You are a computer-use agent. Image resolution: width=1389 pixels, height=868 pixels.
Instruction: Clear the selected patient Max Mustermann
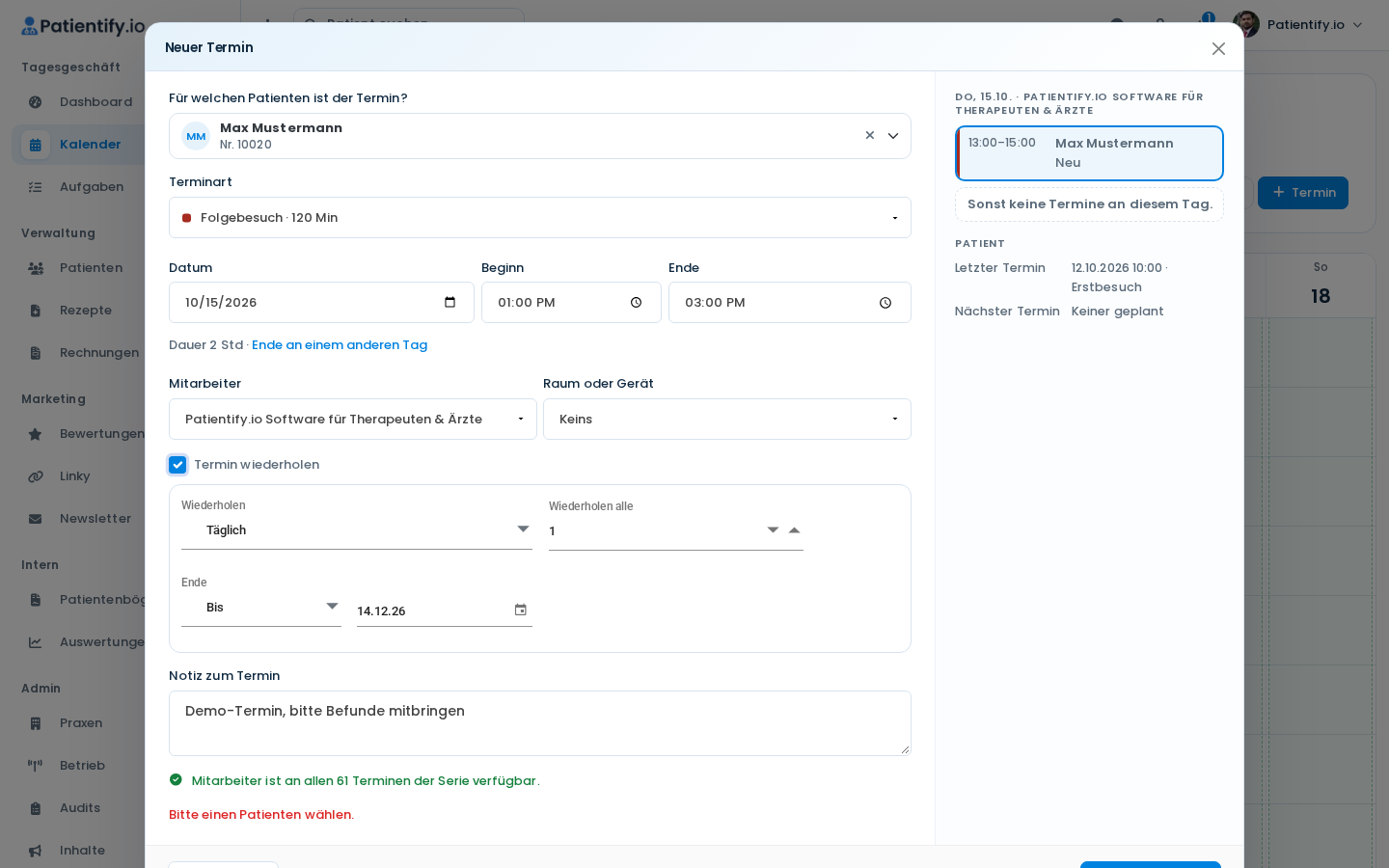869,136
